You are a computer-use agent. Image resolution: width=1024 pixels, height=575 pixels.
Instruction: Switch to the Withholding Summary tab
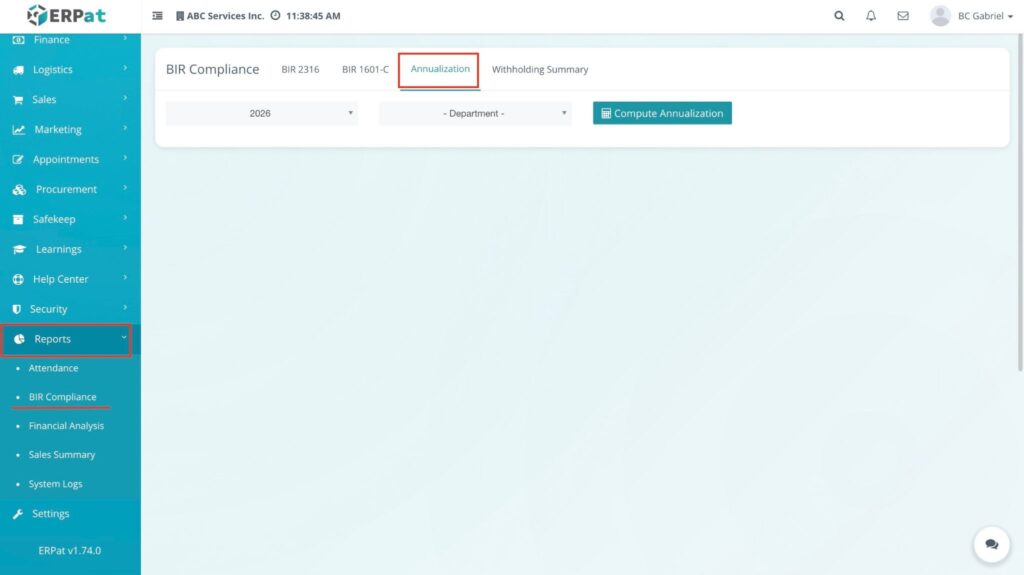(x=540, y=69)
